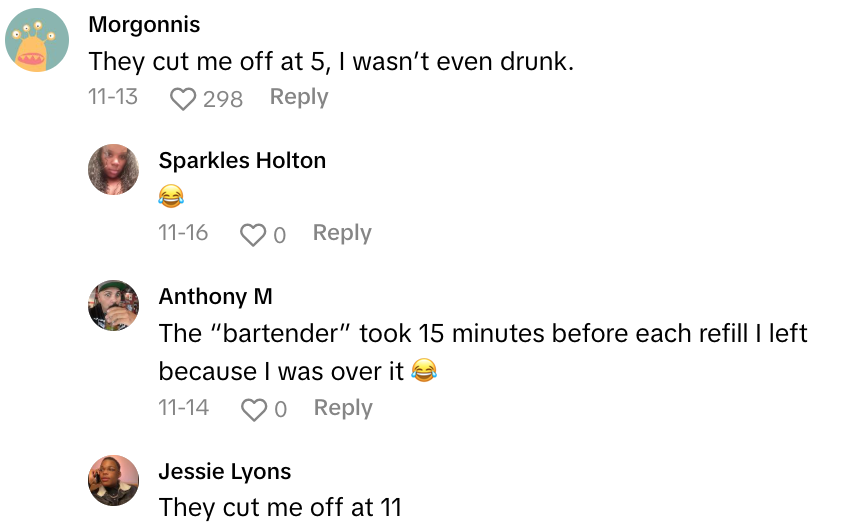Click the 298 like count
Screen dimensions: 844x530
point(223,98)
